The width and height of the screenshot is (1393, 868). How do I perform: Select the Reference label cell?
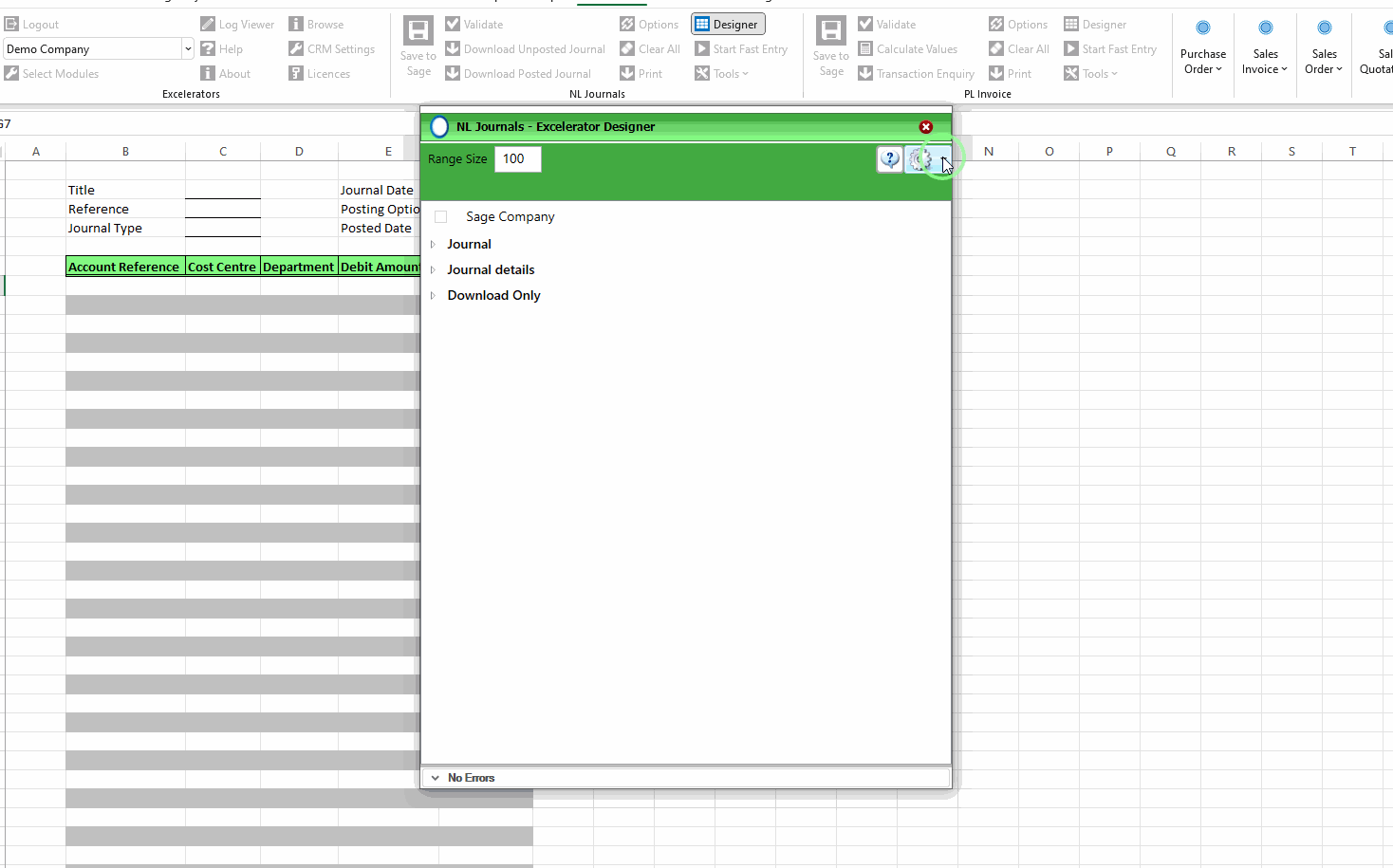click(125, 209)
